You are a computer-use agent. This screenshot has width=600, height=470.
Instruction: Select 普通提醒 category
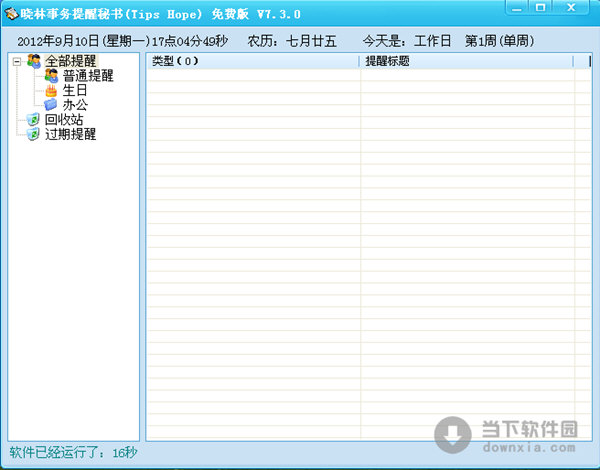tap(88, 76)
